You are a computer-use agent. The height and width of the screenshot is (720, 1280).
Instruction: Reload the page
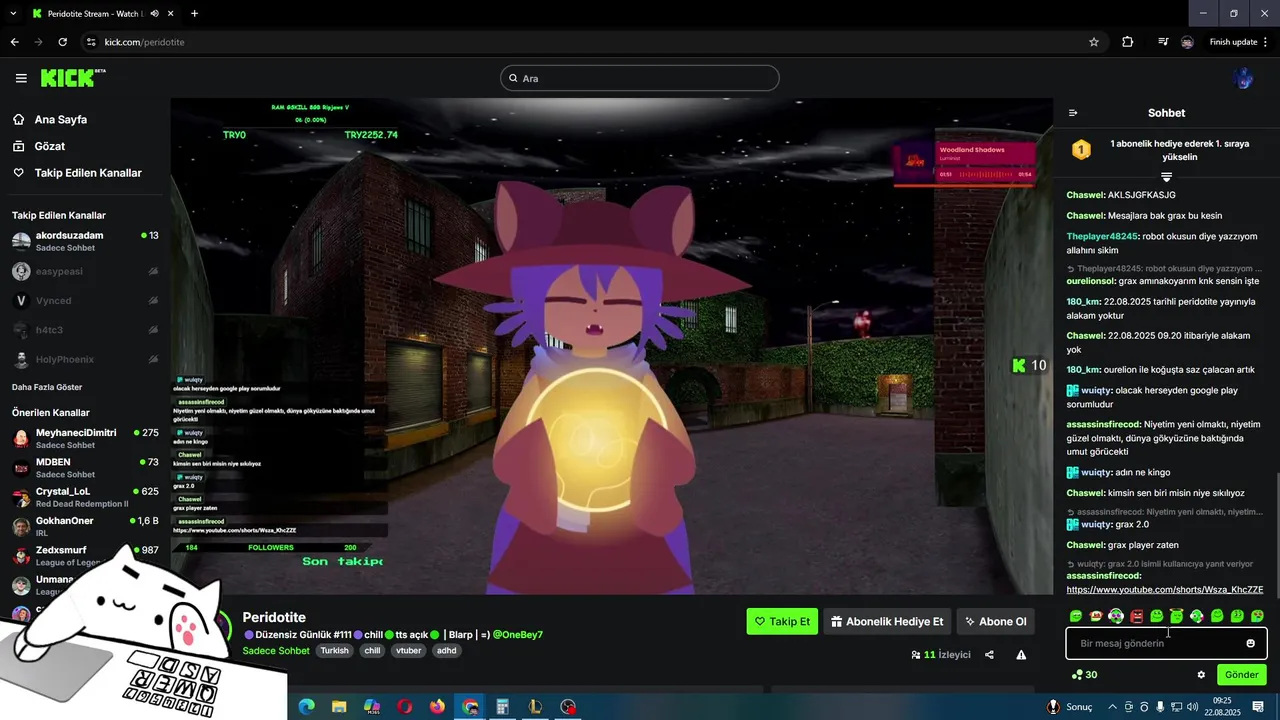pyautogui.click(x=62, y=42)
